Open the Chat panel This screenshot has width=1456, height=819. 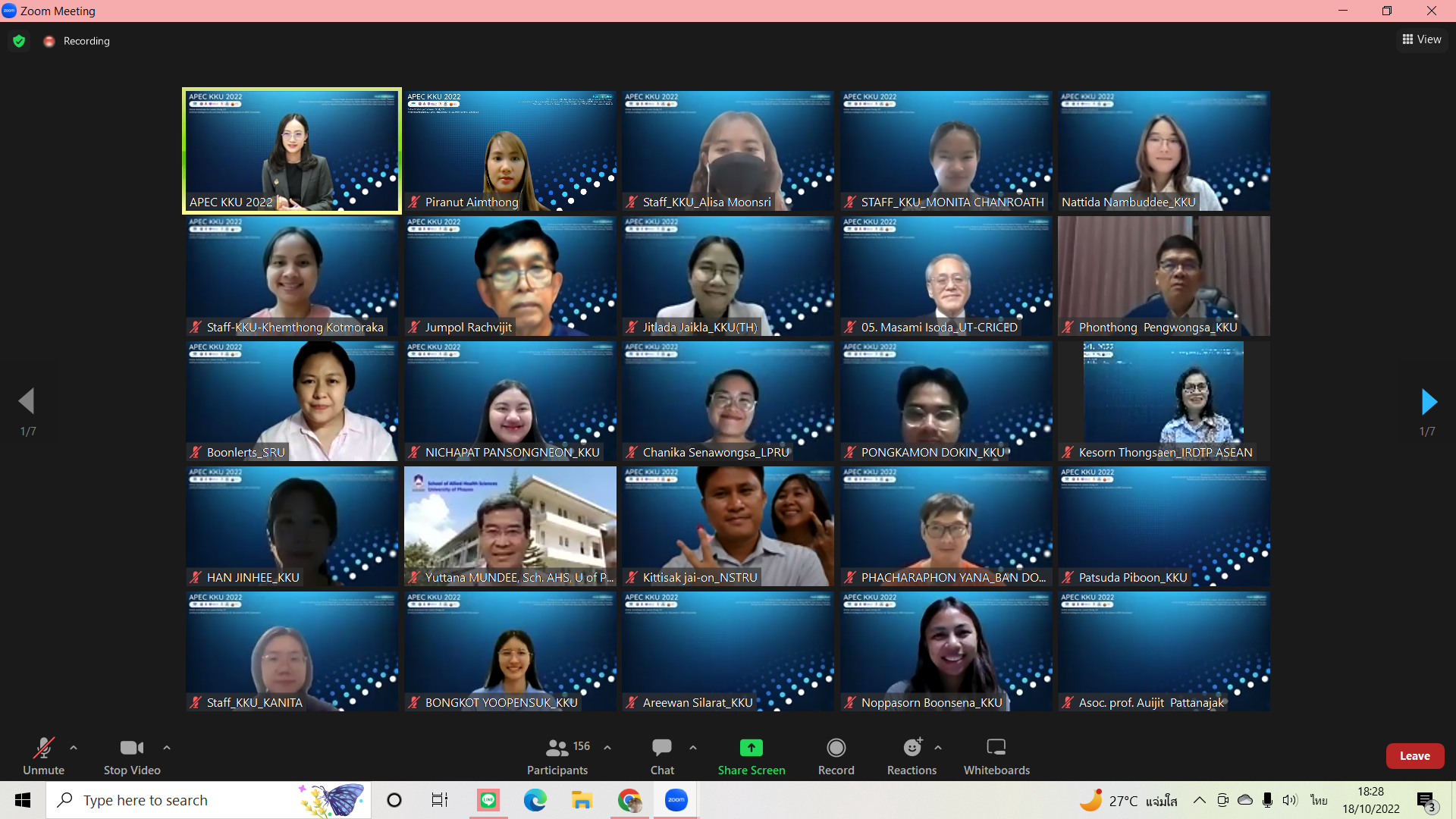pyautogui.click(x=661, y=756)
